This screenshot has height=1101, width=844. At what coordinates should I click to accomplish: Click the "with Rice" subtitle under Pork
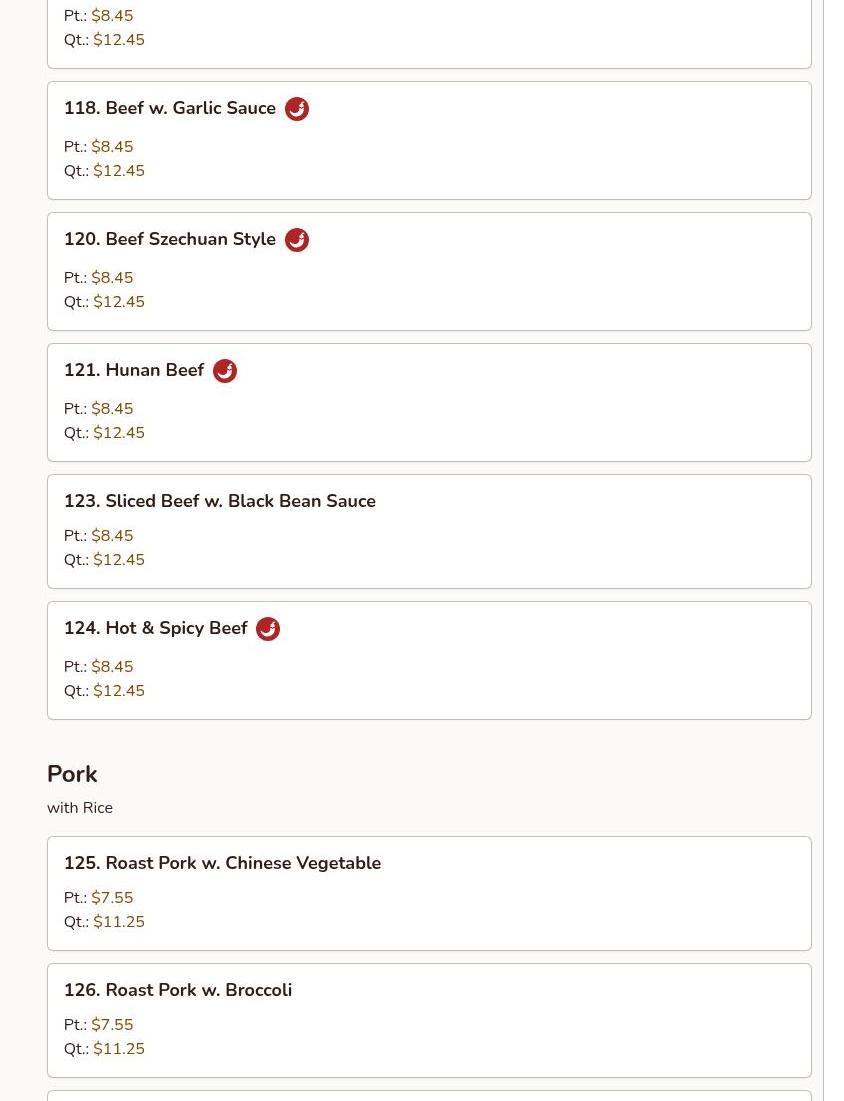click(x=80, y=808)
